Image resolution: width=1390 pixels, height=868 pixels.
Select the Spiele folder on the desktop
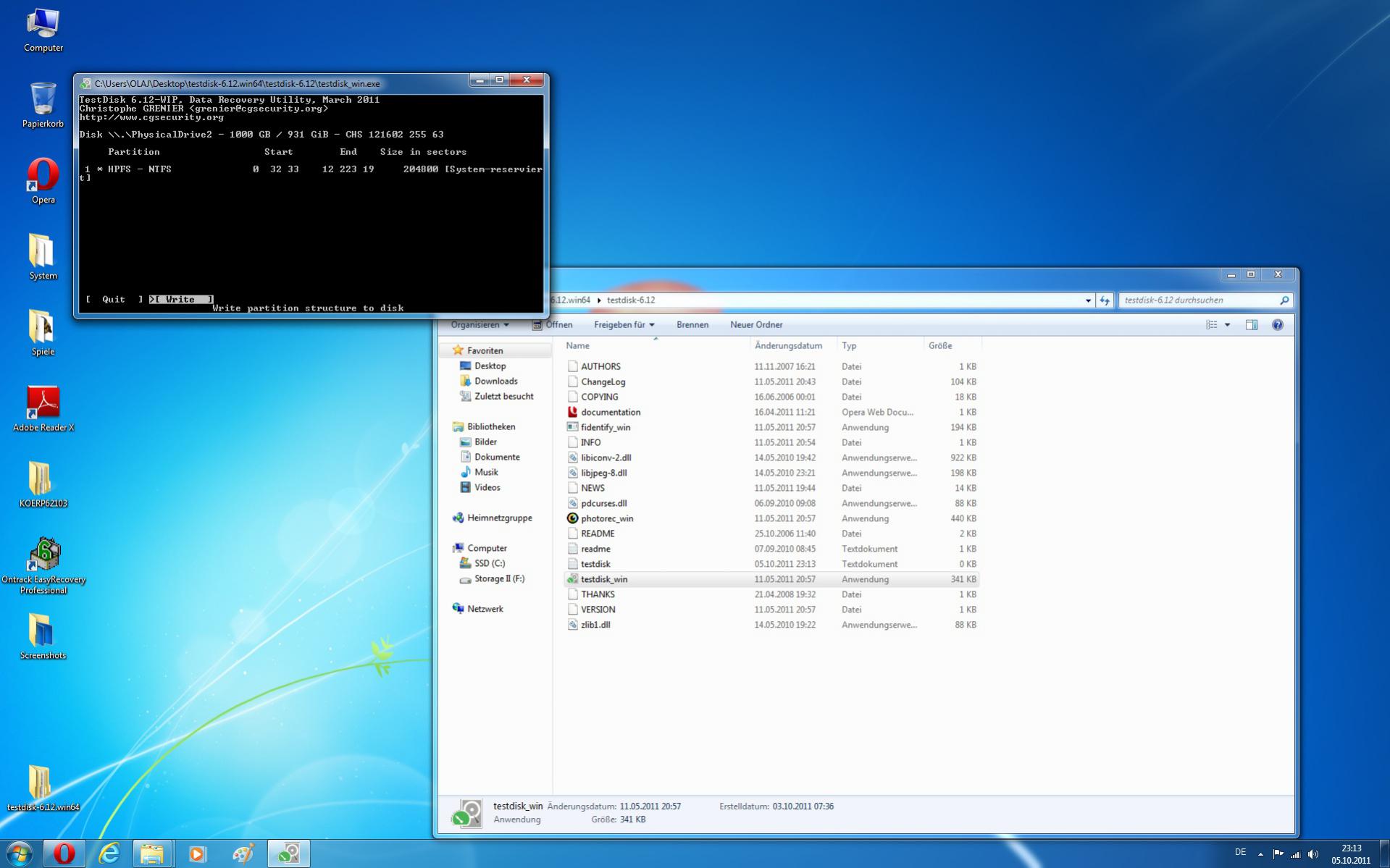tap(43, 333)
